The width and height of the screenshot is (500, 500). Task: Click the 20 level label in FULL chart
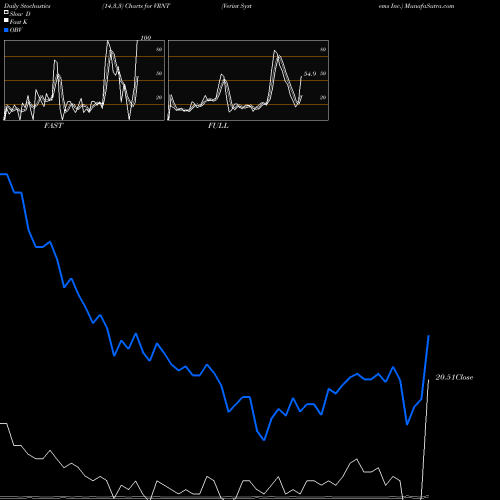pos(323,98)
